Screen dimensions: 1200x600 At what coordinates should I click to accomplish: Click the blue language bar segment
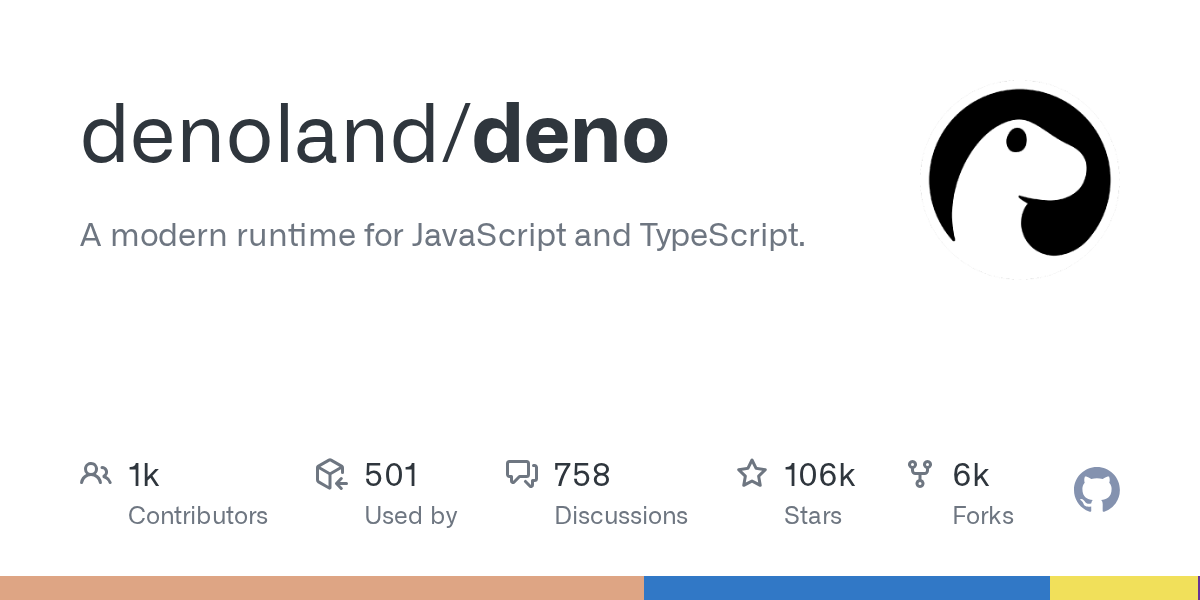click(846, 588)
